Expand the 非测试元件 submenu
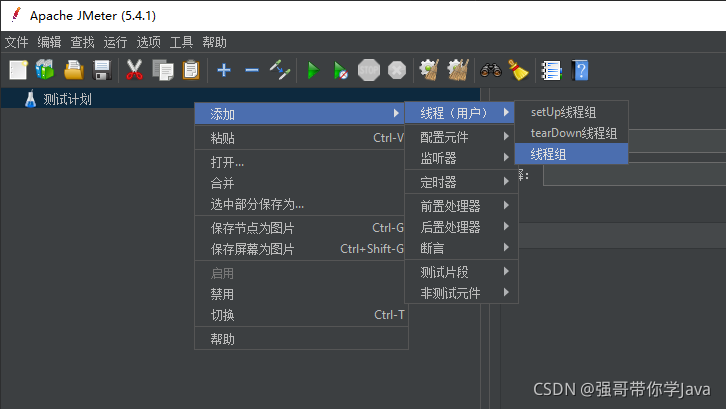This screenshot has width=726, height=409. point(462,293)
